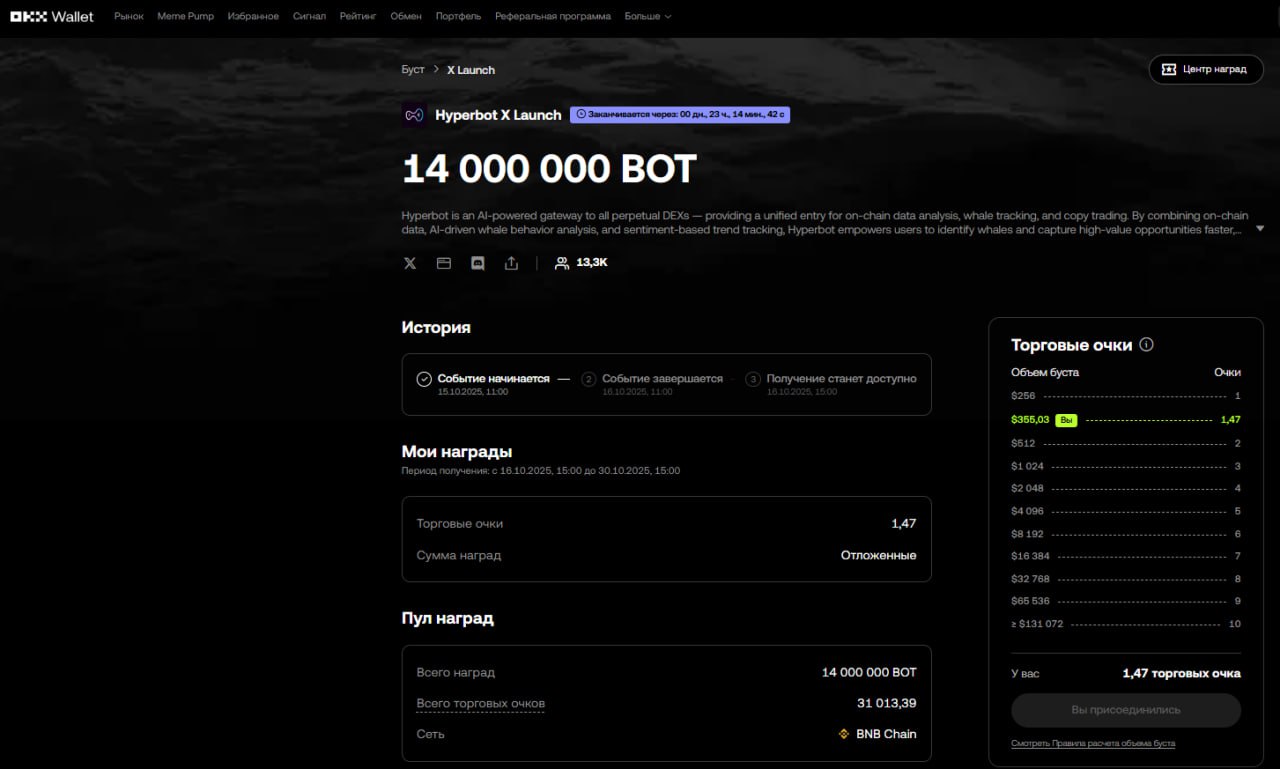Open the Рынок menu item
The width and height of the screenshot is (1280, 769).
pos(129,17)
